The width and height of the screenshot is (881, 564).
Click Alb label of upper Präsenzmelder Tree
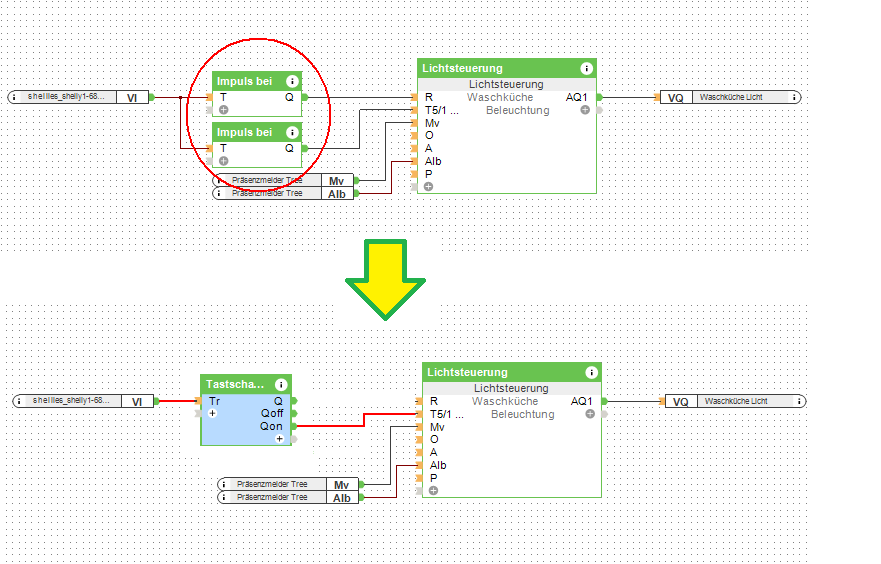[337, 194]
